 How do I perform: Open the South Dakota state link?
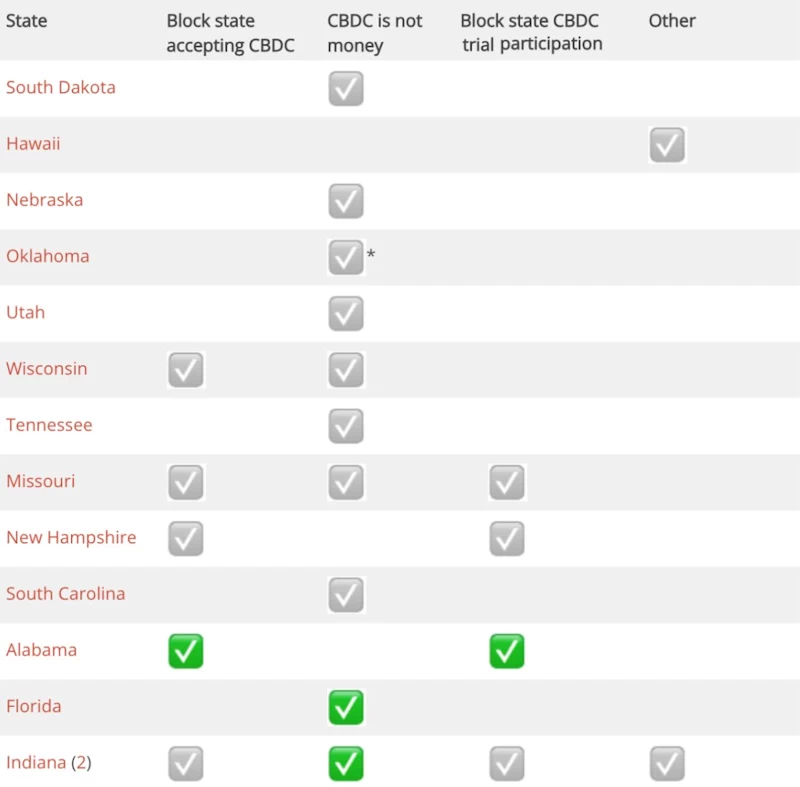(61, 87)
